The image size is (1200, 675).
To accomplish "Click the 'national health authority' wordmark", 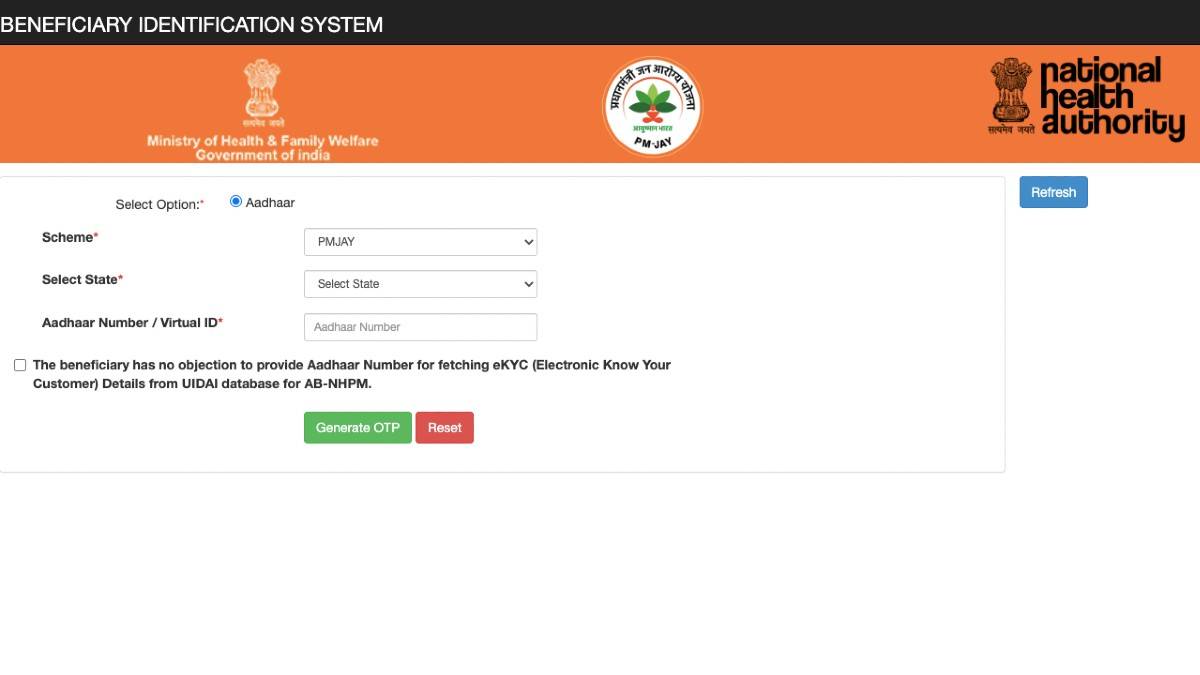I will pos(1111,98).
